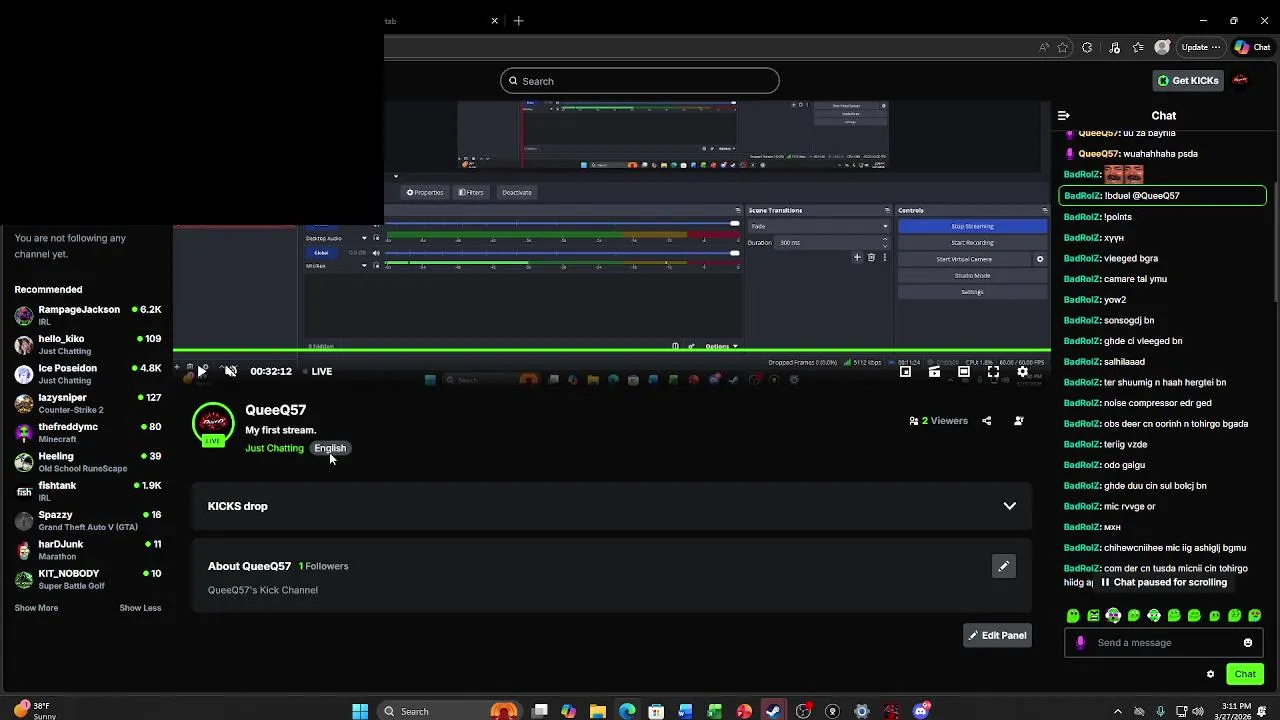Collapse the chat panel with arrow icon
Viewport: 1280px width, 720px height.
point(1064,115)
